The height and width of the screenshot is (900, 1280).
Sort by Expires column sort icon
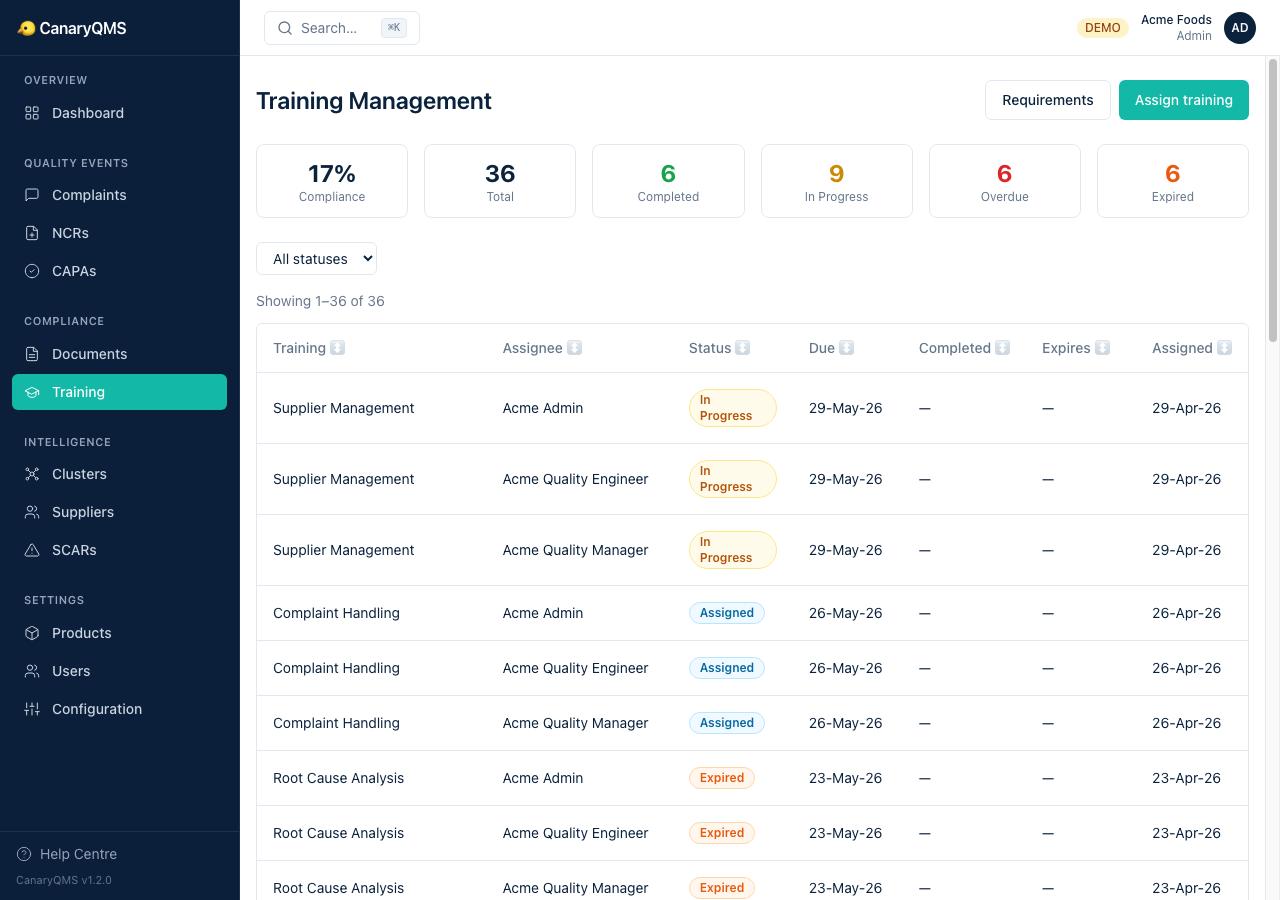tap(1102, 348)
